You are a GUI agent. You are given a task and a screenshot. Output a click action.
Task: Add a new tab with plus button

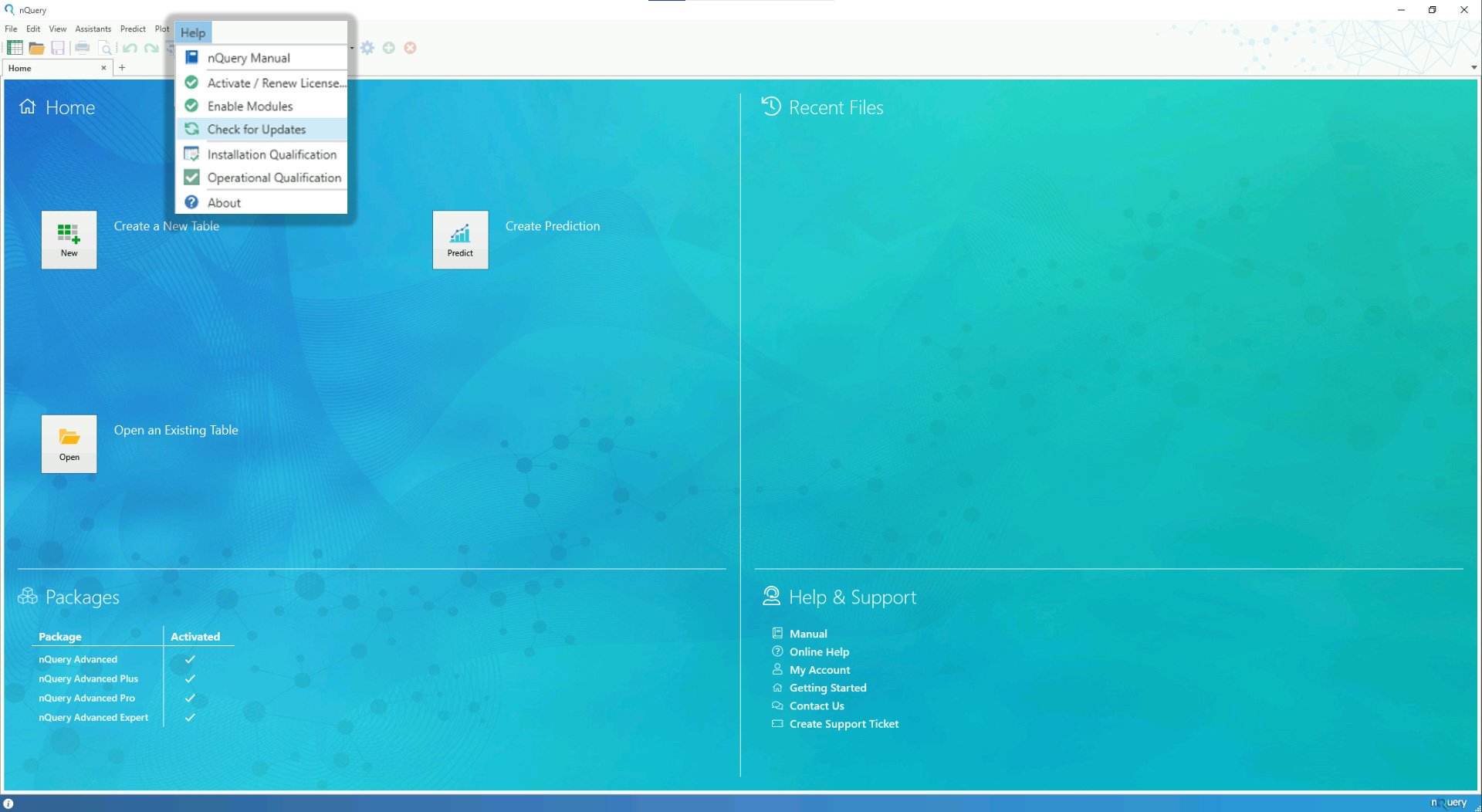[x=122, y=68]
